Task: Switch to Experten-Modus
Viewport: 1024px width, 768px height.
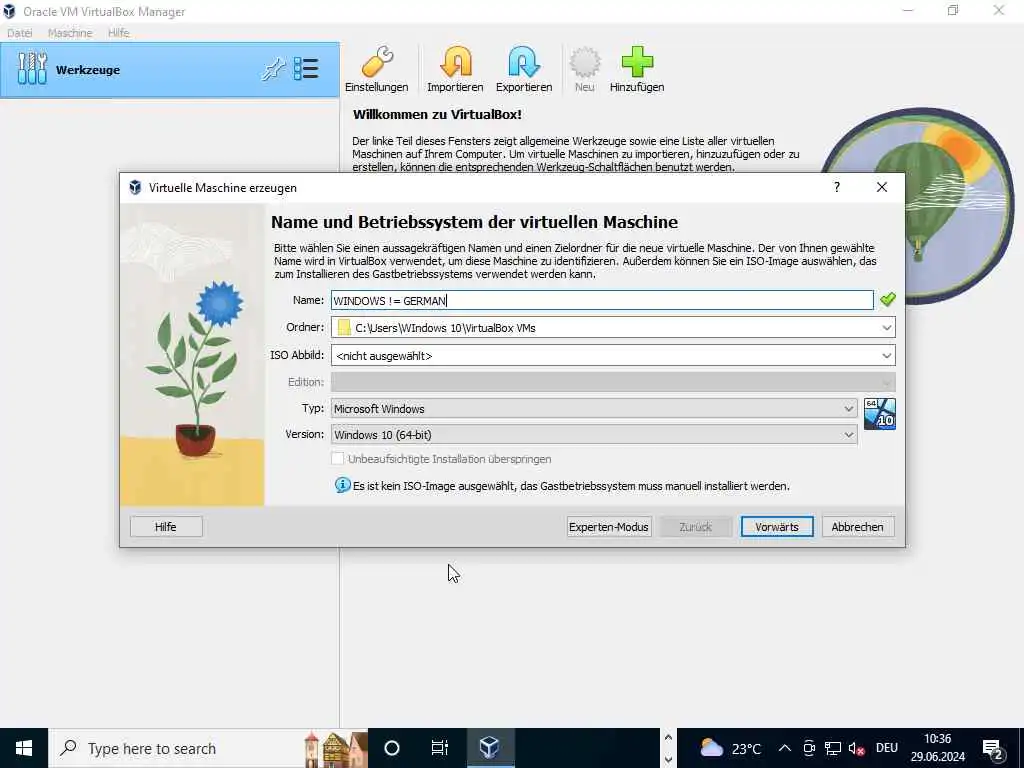Action: (x=609, y=527)
